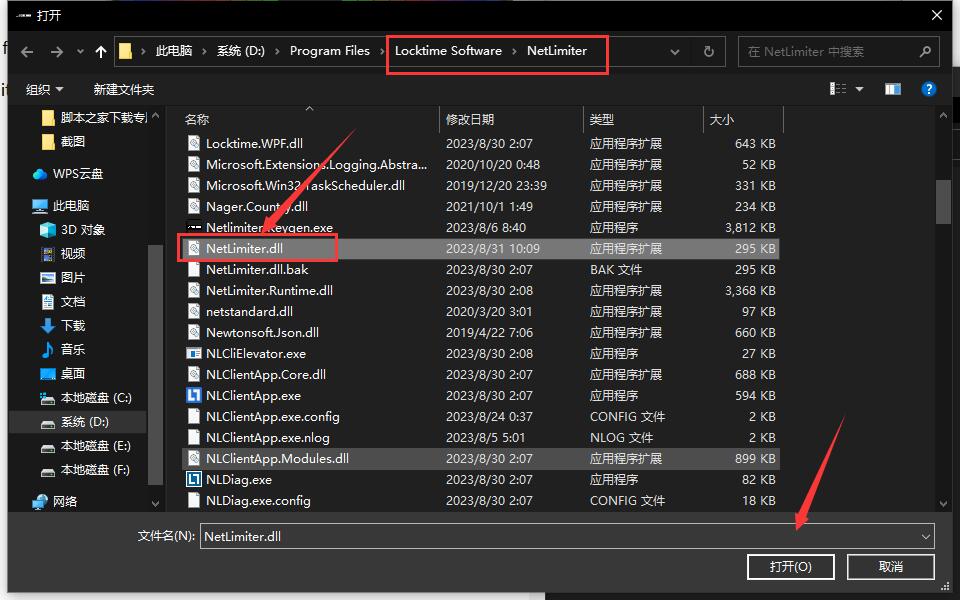
Task: Go back with the left arrow button
Action: click(x=27, y=52)
